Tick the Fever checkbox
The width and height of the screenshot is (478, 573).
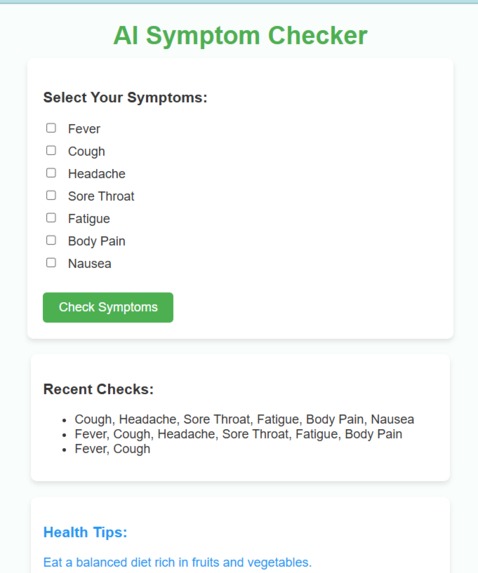[51, 128]
